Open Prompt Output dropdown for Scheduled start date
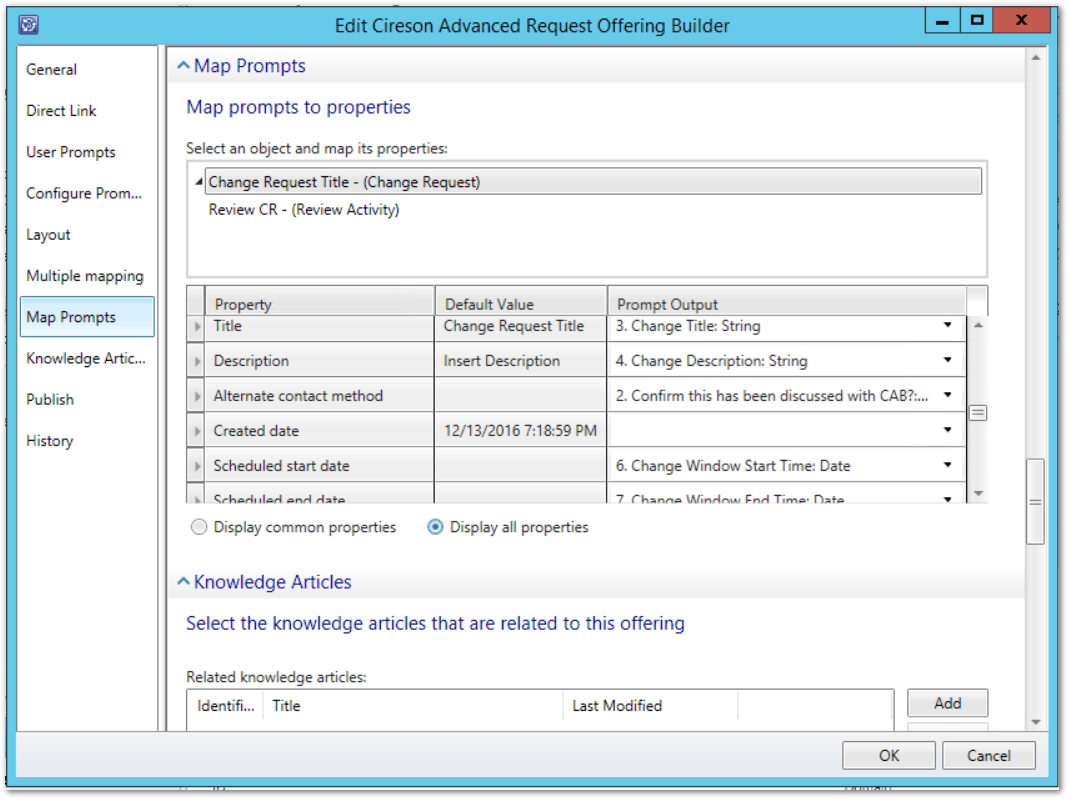The image size is (1068, 799). click(947, 465)
